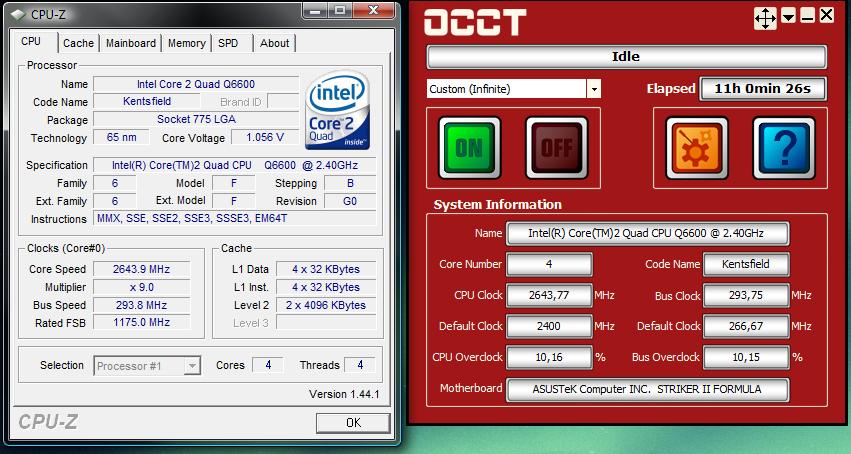
Task: Click the Idle status bar in OCCT
Action: pyautogui.click(x=626, y=56)
